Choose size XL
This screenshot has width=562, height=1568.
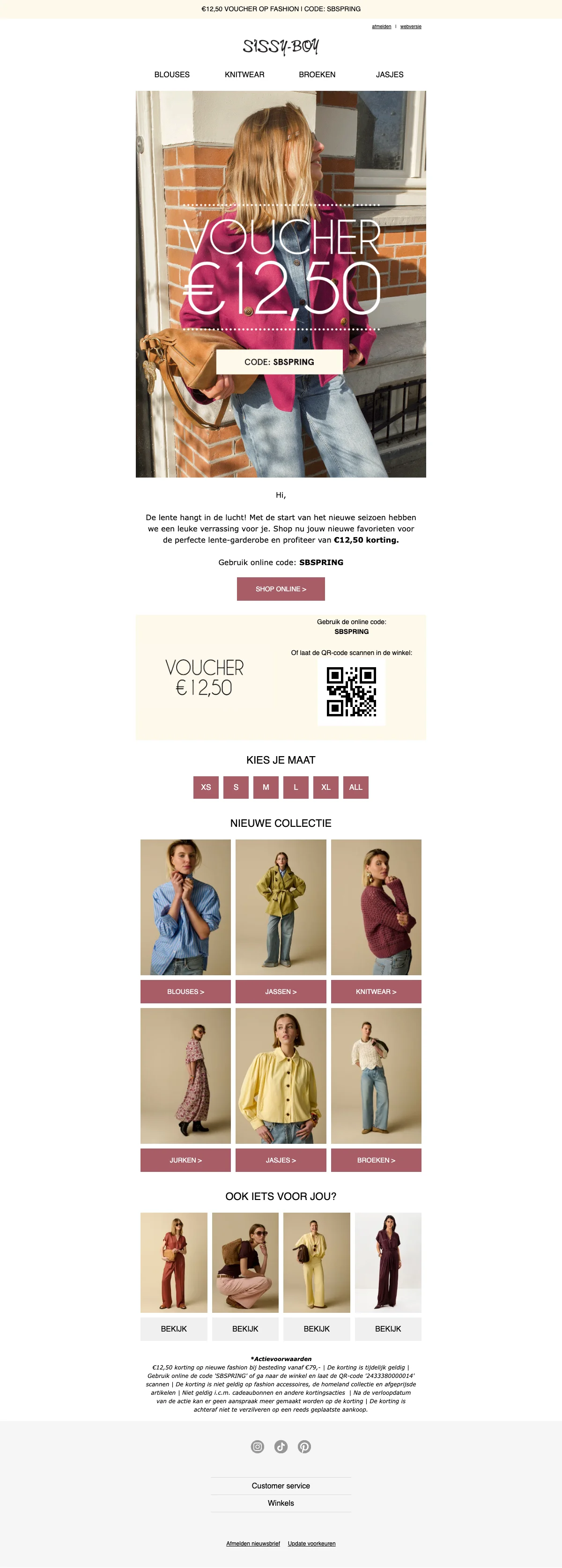click(326, 787)
